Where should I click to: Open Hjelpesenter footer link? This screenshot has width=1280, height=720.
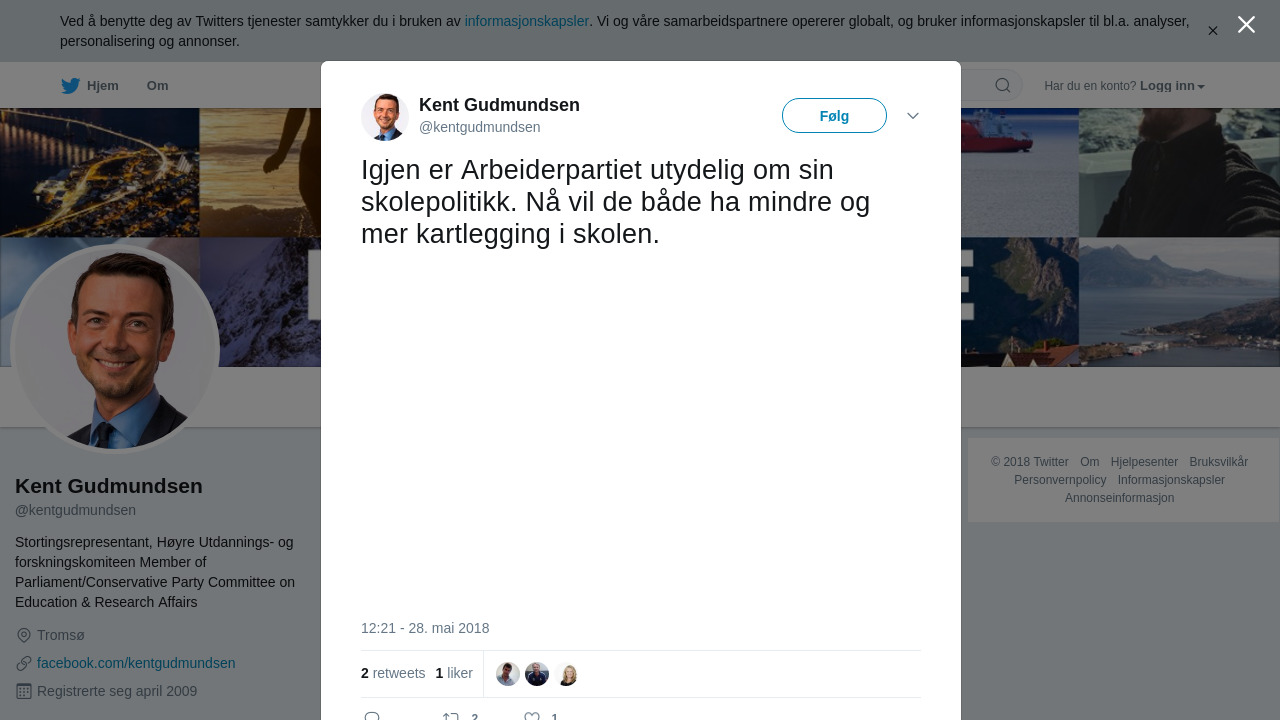(x=1144, y=462)
